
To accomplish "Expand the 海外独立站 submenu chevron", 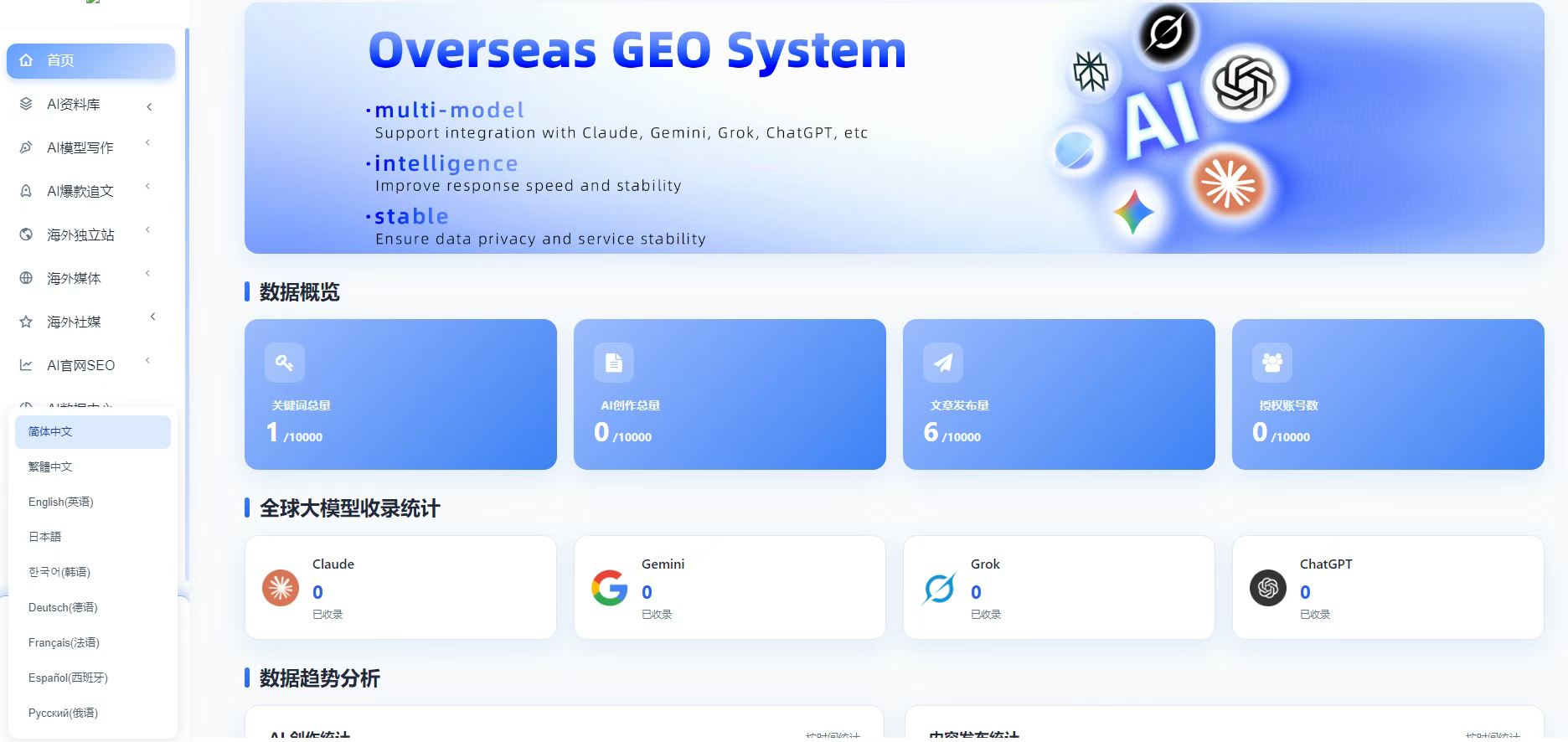I will coord(147,229).
